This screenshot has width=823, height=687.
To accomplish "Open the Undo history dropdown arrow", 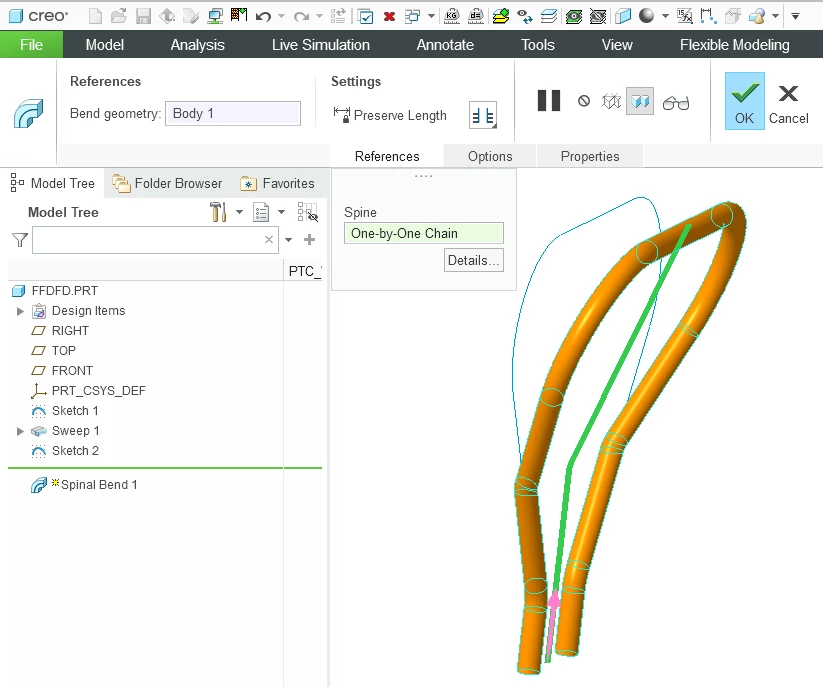I will 281,16.
